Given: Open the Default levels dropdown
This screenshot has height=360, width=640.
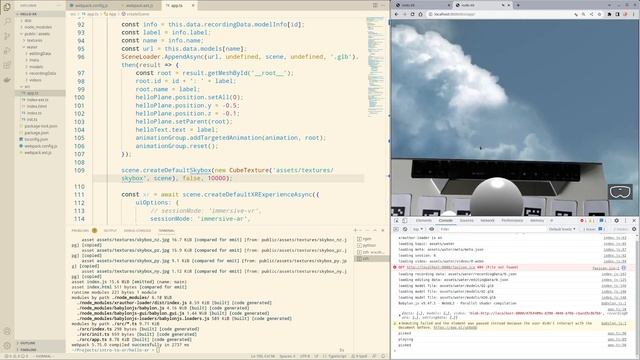Looking at the screenshot, I should 562,229.
